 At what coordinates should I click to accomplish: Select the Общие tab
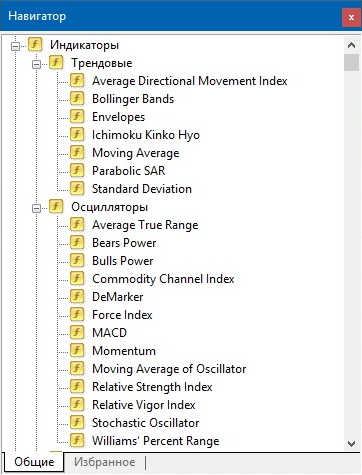(34, 462)
